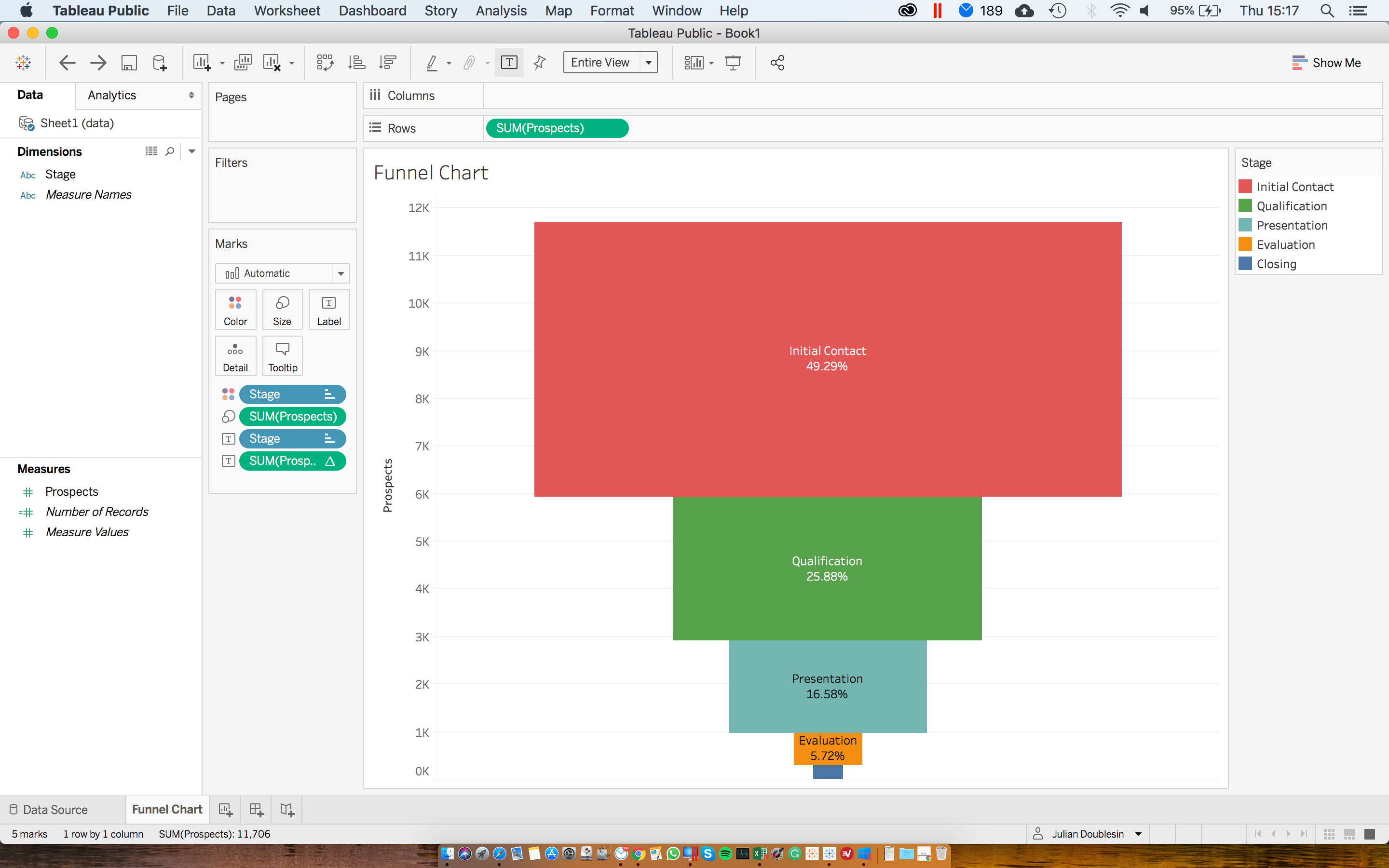
Task: Open the Analysis menu
Action: pos(501,10)
